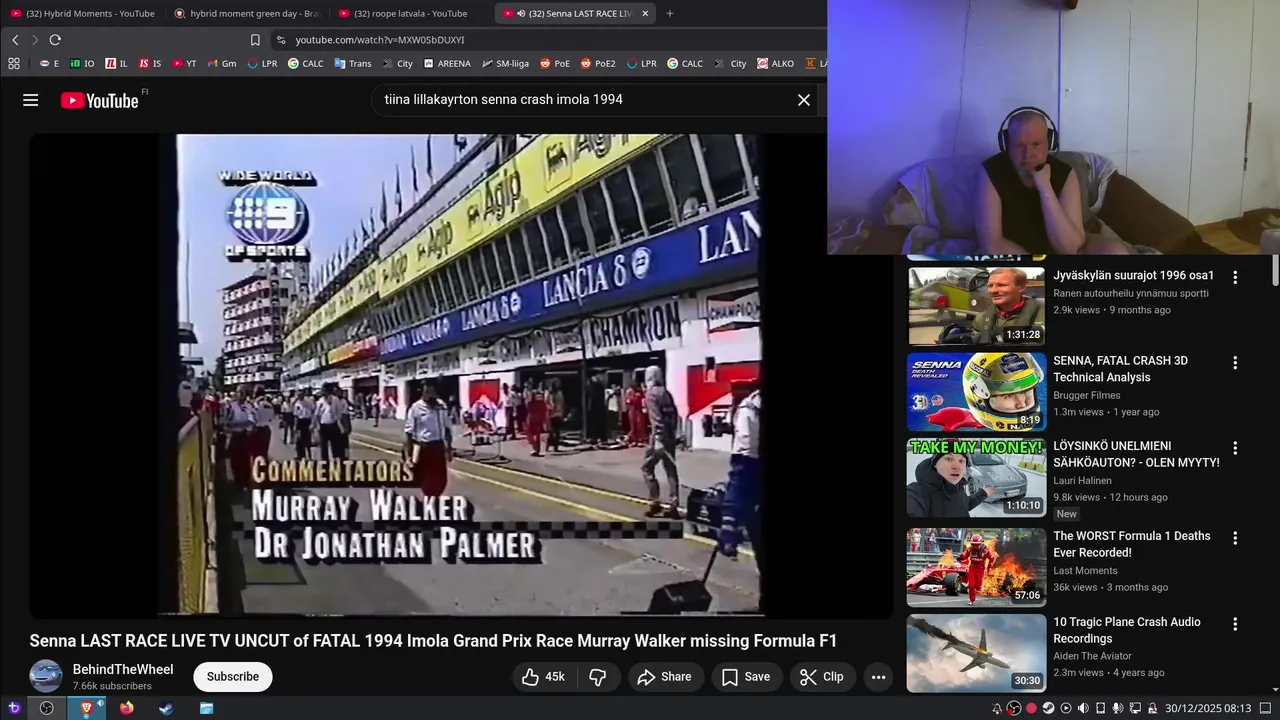1280x720 pixels.
Task: Click the Senna video player
Action: pos(461,375)
